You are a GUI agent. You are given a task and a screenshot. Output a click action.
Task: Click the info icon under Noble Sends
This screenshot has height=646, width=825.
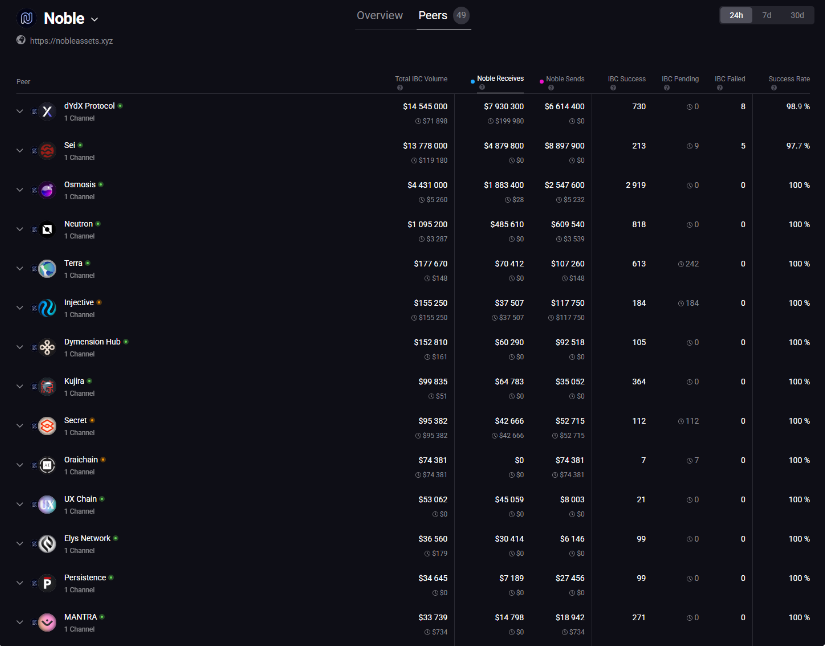(551, 88)
